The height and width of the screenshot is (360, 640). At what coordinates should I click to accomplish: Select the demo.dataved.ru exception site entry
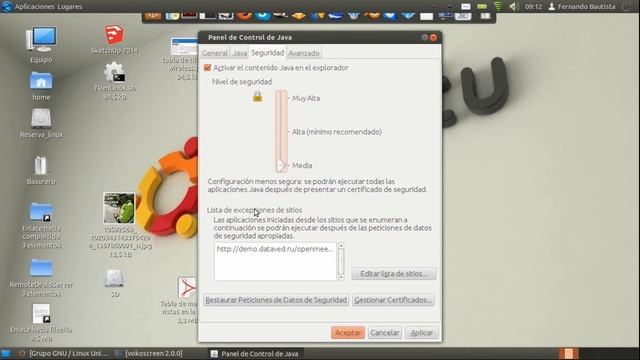pos(275,249)
